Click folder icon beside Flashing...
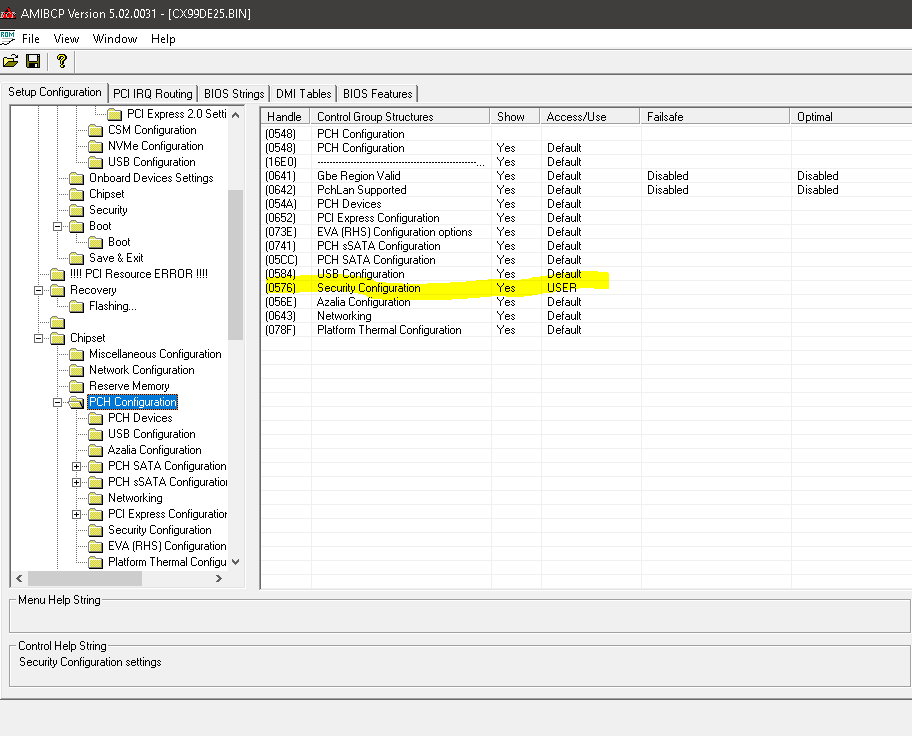 (x=76, y=307)
